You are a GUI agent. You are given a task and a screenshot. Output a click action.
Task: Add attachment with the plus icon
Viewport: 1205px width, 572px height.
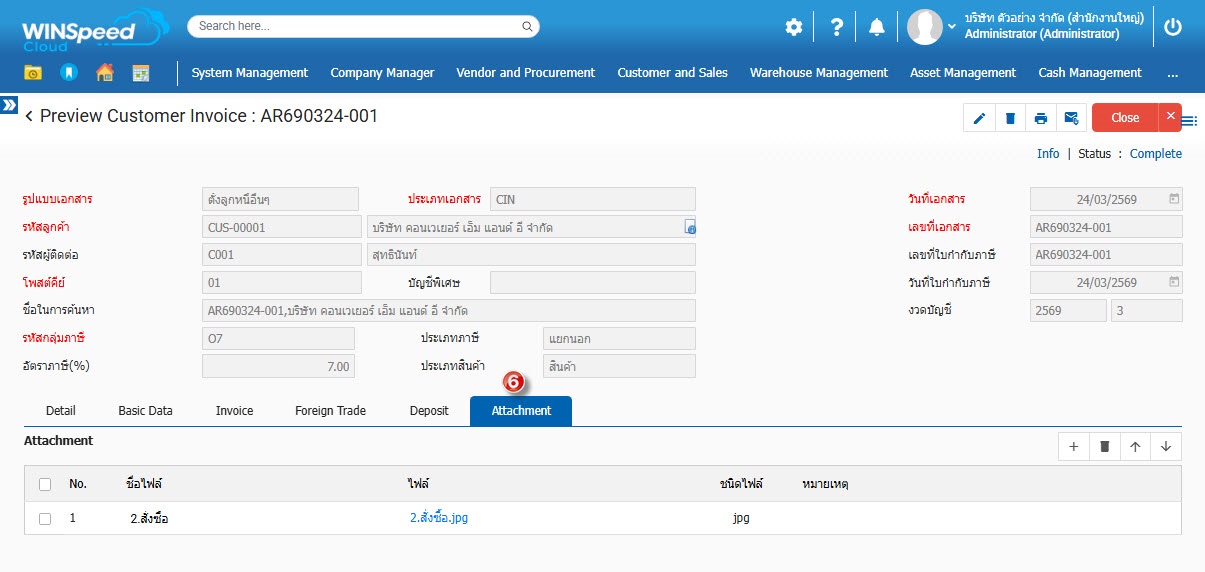click(x=1073, y=447)
